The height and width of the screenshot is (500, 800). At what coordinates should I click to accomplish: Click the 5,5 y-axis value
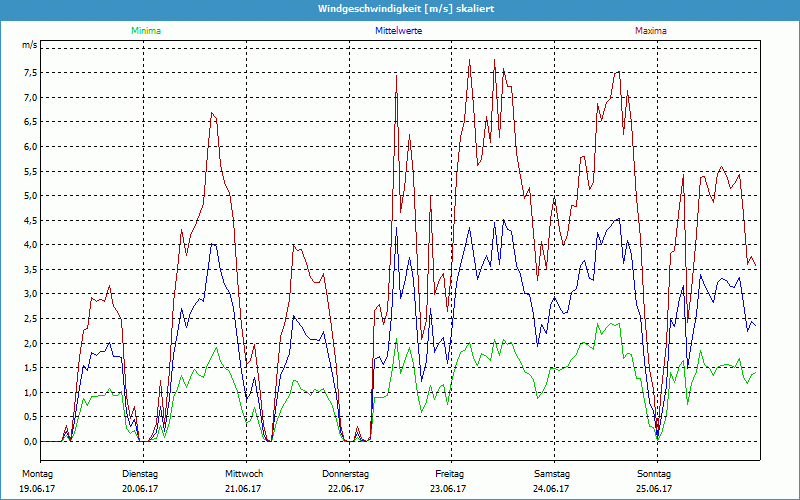pos(31,171)
